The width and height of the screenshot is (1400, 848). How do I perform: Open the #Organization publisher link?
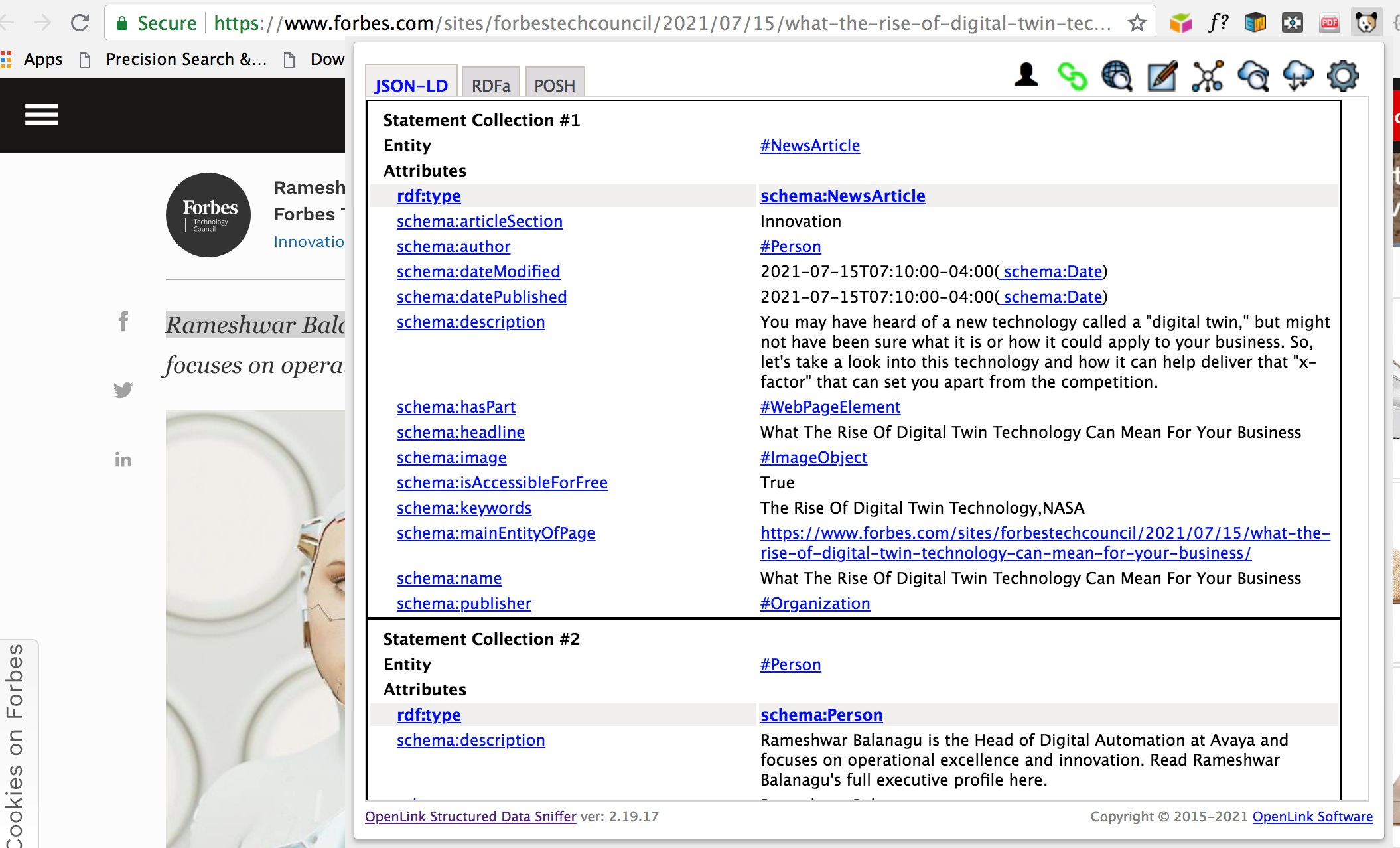(815, 603)
